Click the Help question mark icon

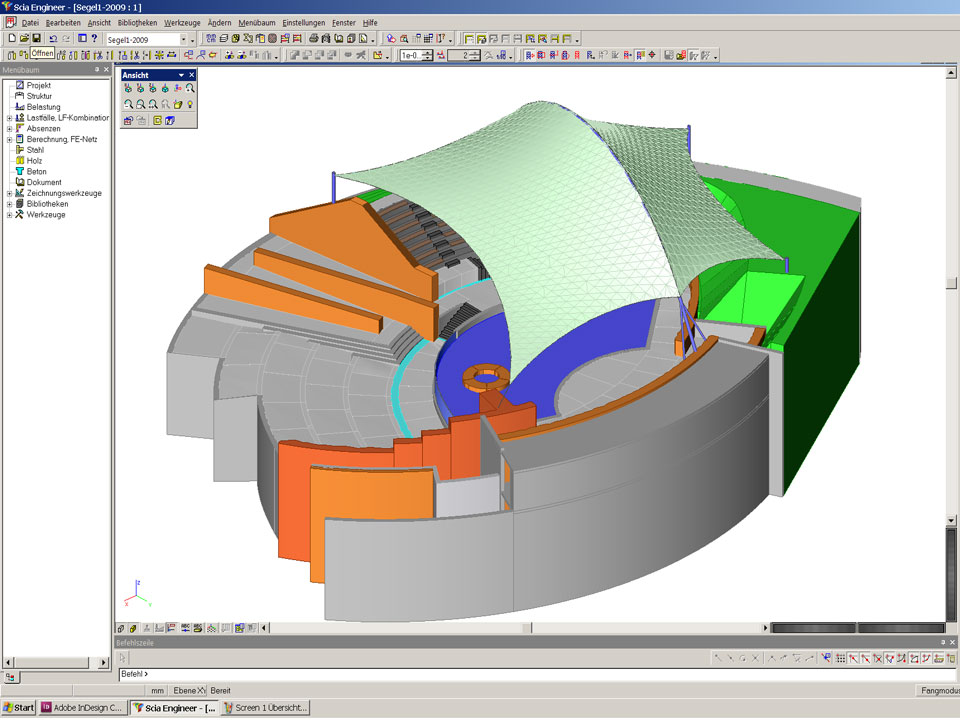[94, 38]
